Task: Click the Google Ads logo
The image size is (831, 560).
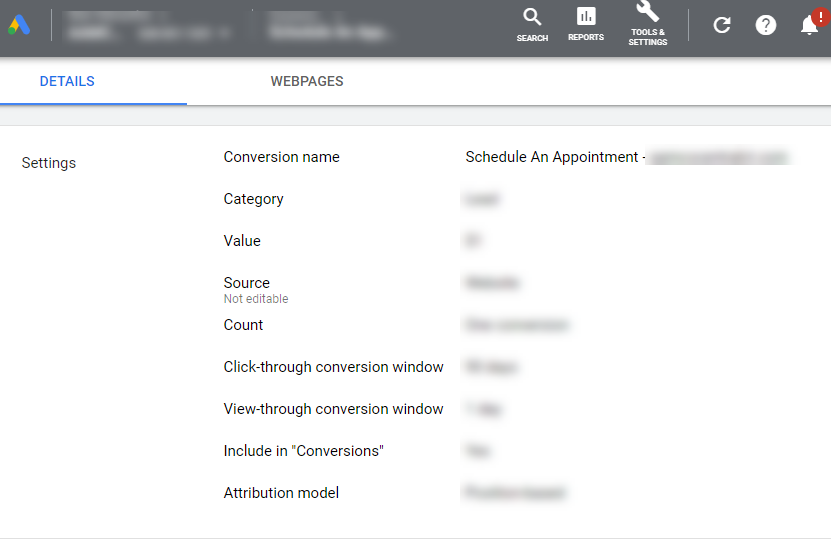Action: click(x=19, y=26)
